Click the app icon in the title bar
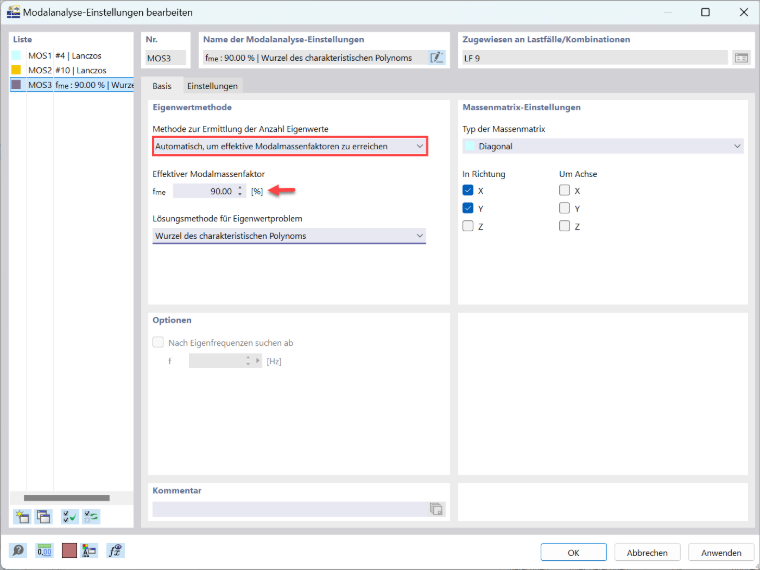The image size is (760, 570). tap(13, 12)
